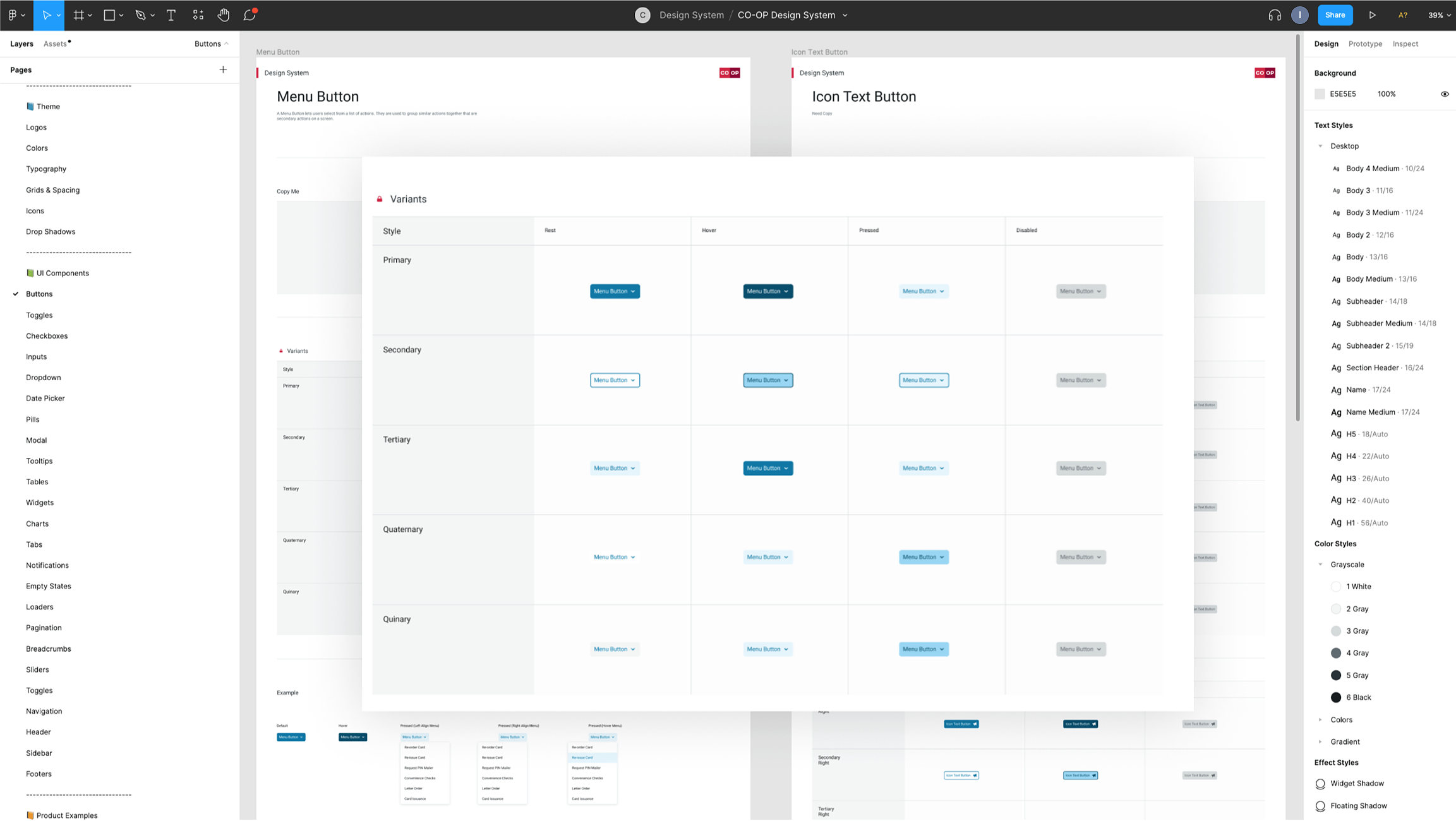The width and height of the screenshot is (1456, 821).
Task: Click the Resources components icon
Action: (x=198, y=15)
